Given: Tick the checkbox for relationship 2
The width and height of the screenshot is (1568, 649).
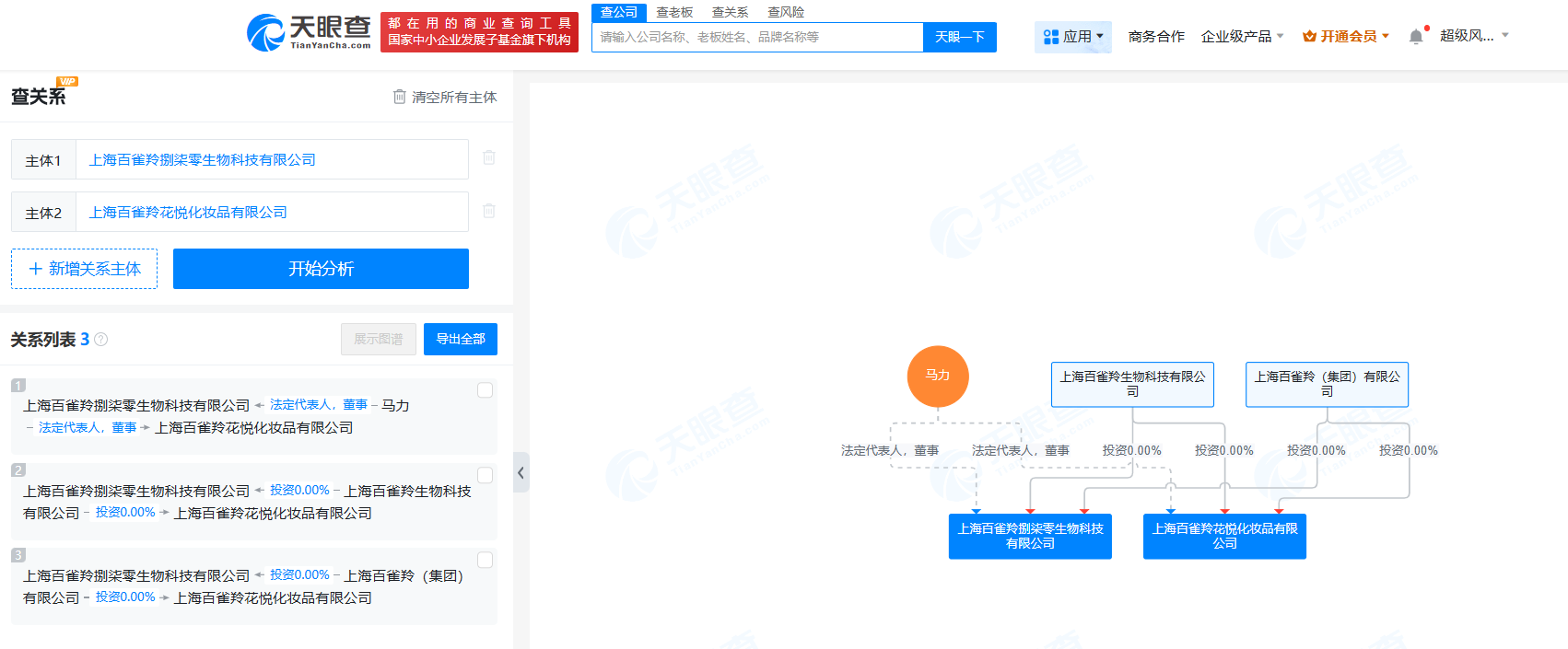Looking at the screenshot, I should [x=485, y=475].
